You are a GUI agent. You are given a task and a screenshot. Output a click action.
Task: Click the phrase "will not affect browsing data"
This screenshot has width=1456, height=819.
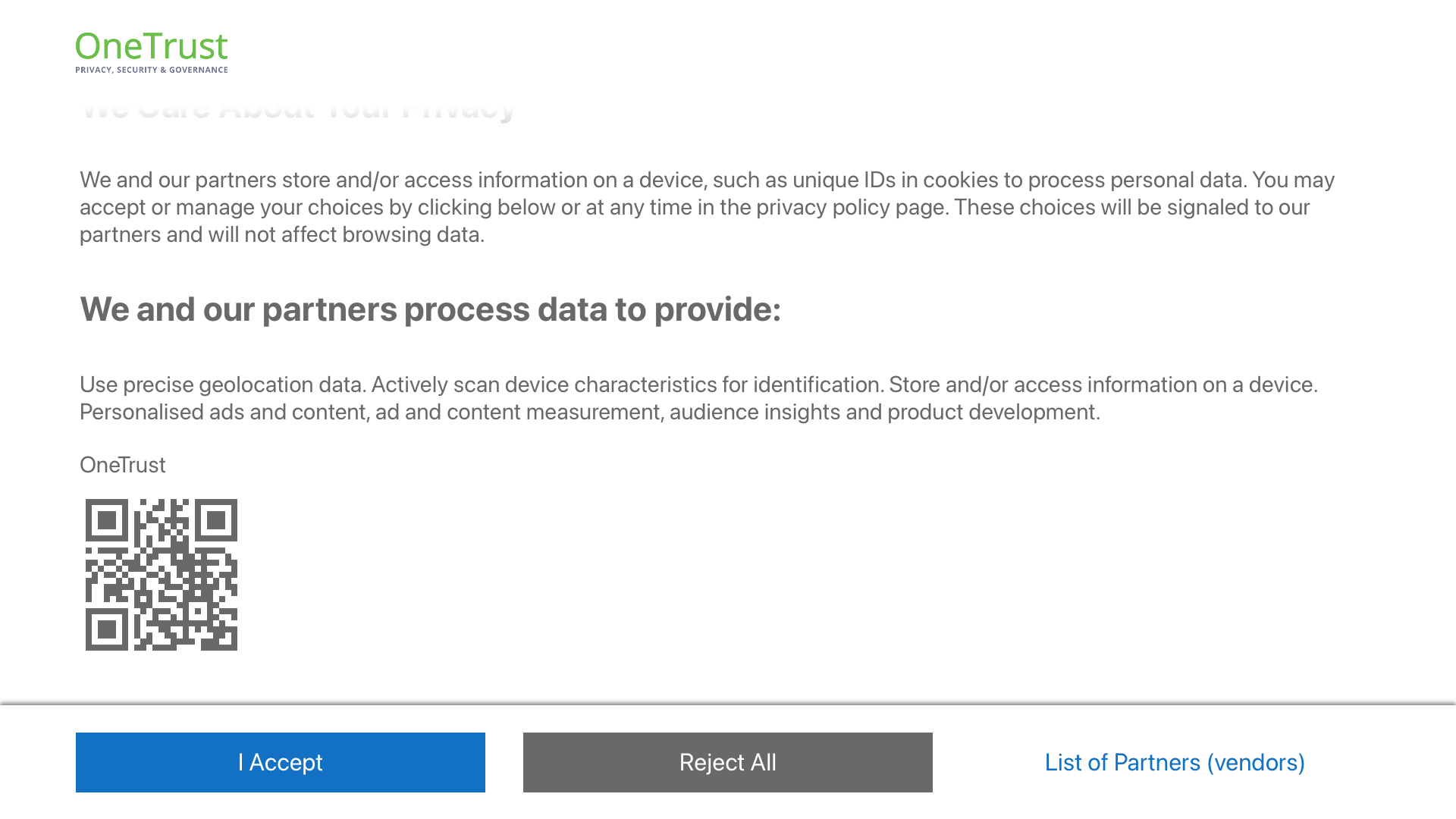[346, 234]
